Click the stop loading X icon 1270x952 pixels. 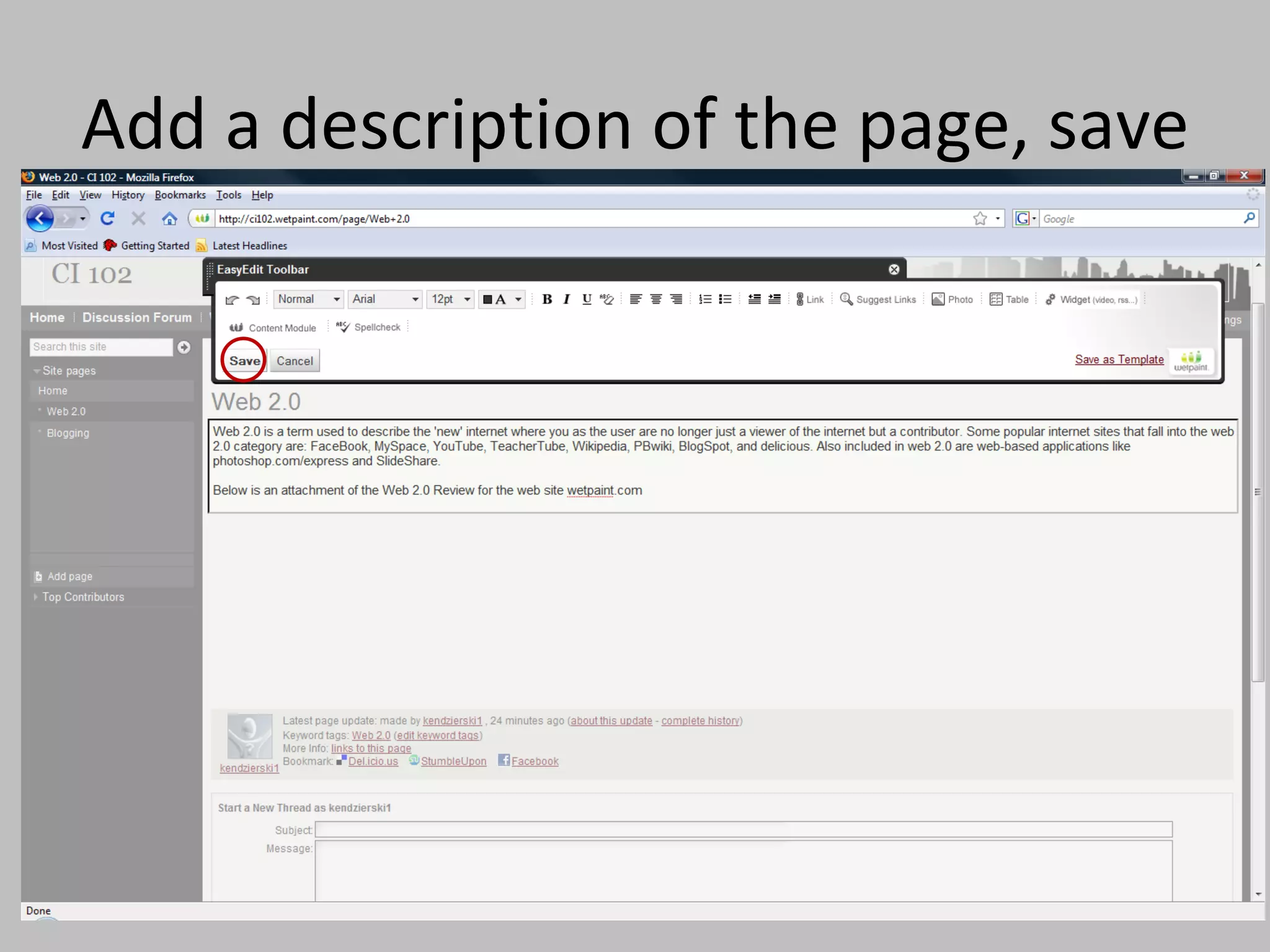pyautogui.click(x=138, y=218)
